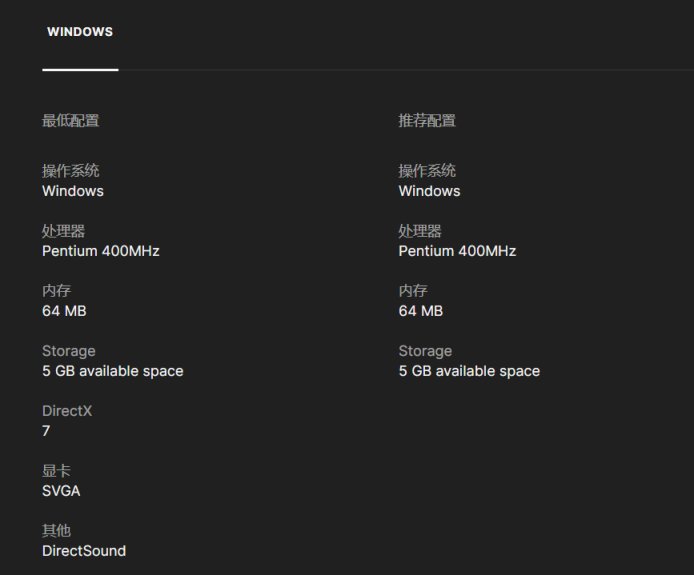The height and width of the screenshot is (575, 694).
Task: Click the SVGA graphics card value
Action: pyautogui.click(x=61, y=491)
